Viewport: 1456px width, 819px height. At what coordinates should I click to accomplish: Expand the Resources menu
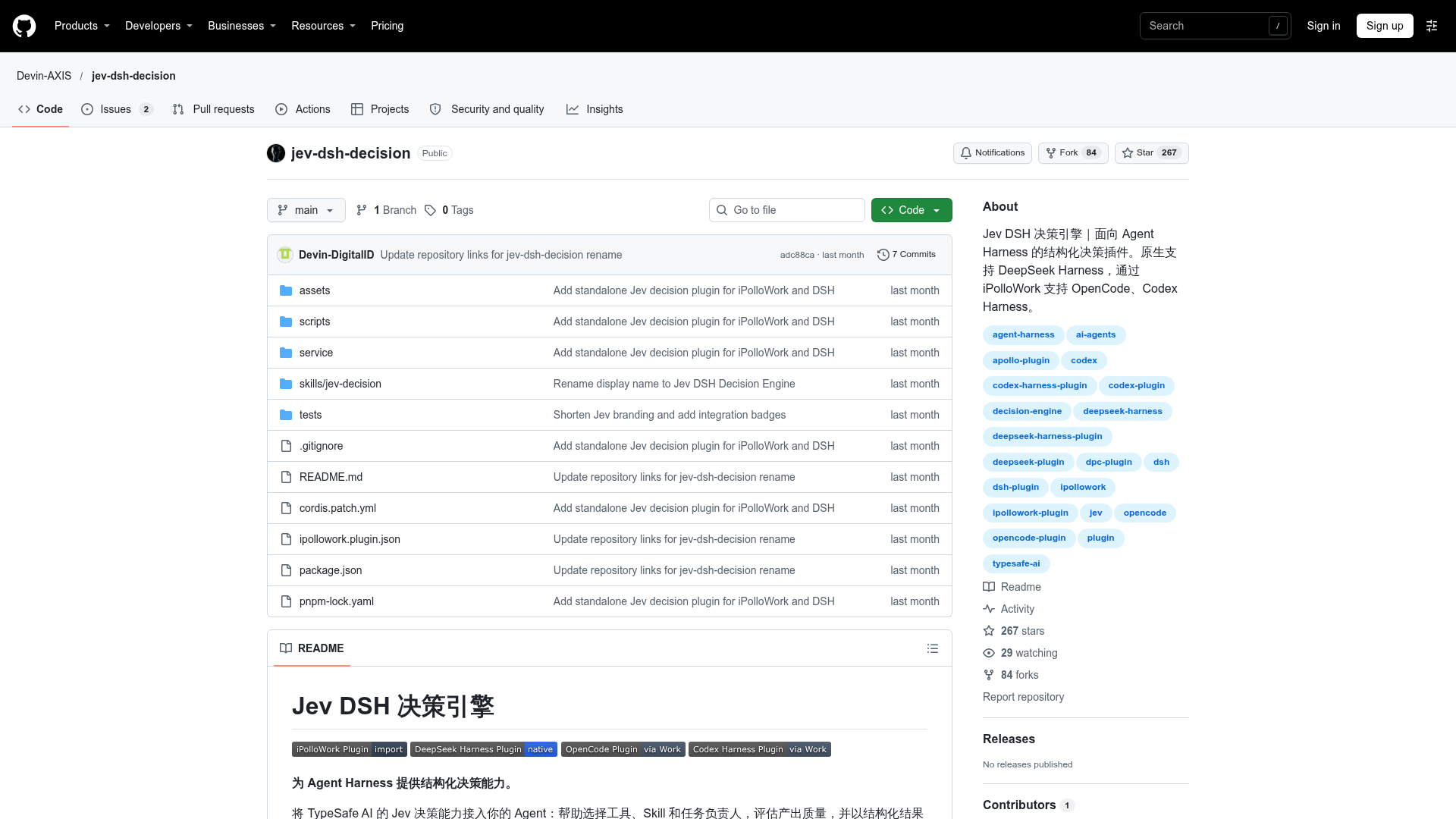pyautogui.click(x=323, y=26)
